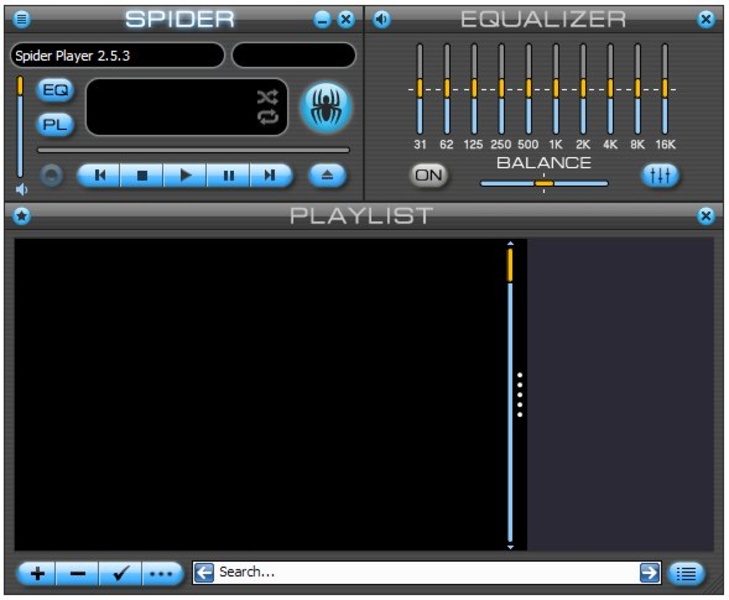Click the Search input field
729x600 pixels.
pos(426,573)
